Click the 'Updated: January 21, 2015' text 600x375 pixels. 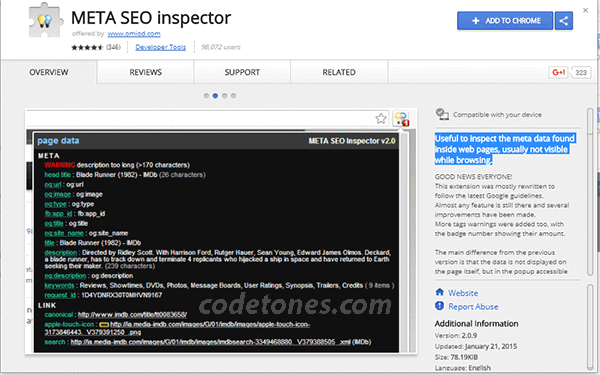pyautogui.click(x=476, y=346)
